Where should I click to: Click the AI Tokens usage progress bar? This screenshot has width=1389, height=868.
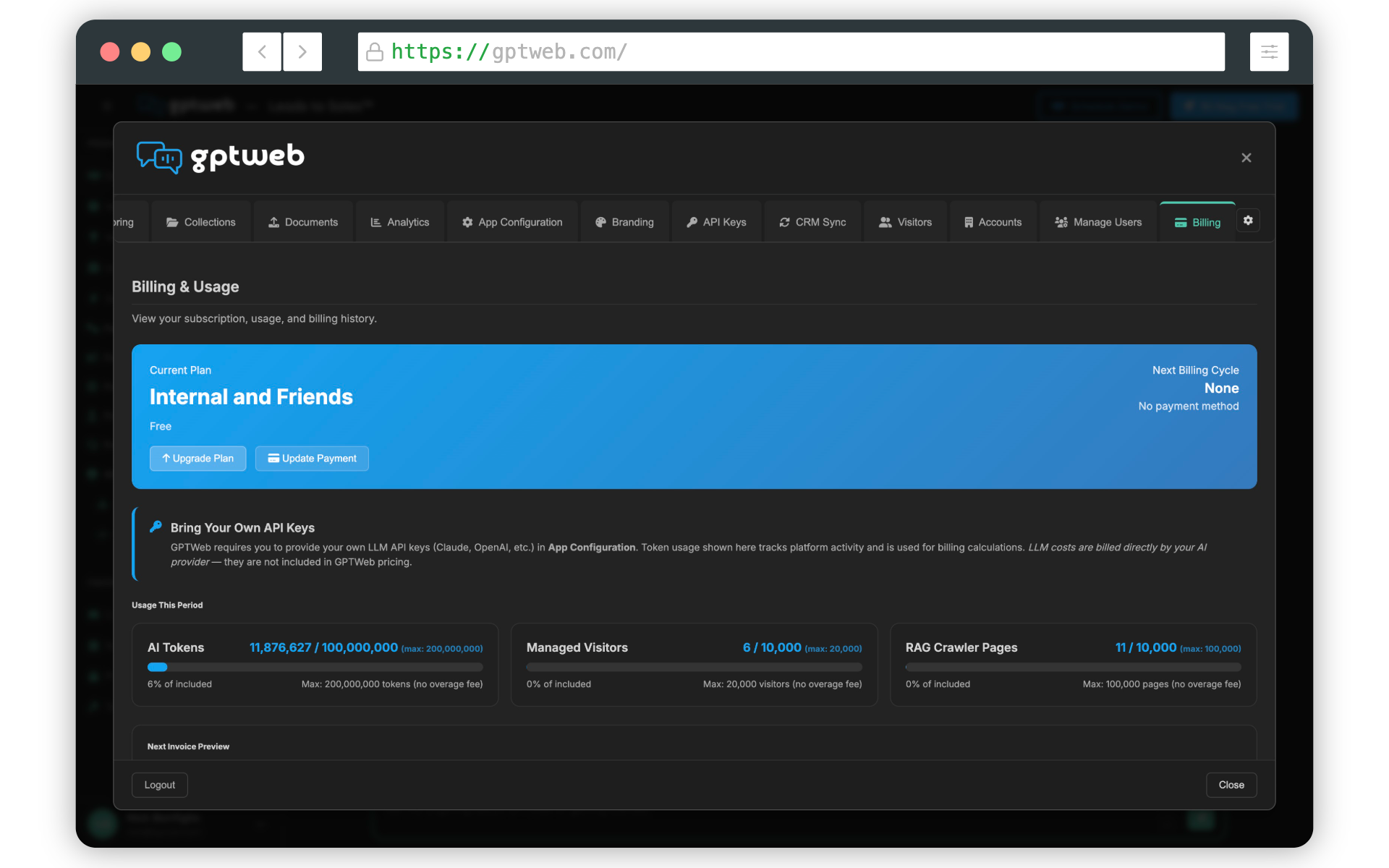(x=315, y=667)
